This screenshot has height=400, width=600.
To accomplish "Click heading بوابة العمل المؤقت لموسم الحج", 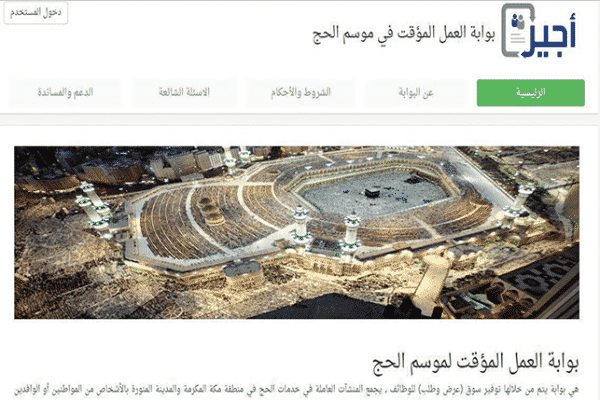I will pyautogui.click(x=475, y=362).
